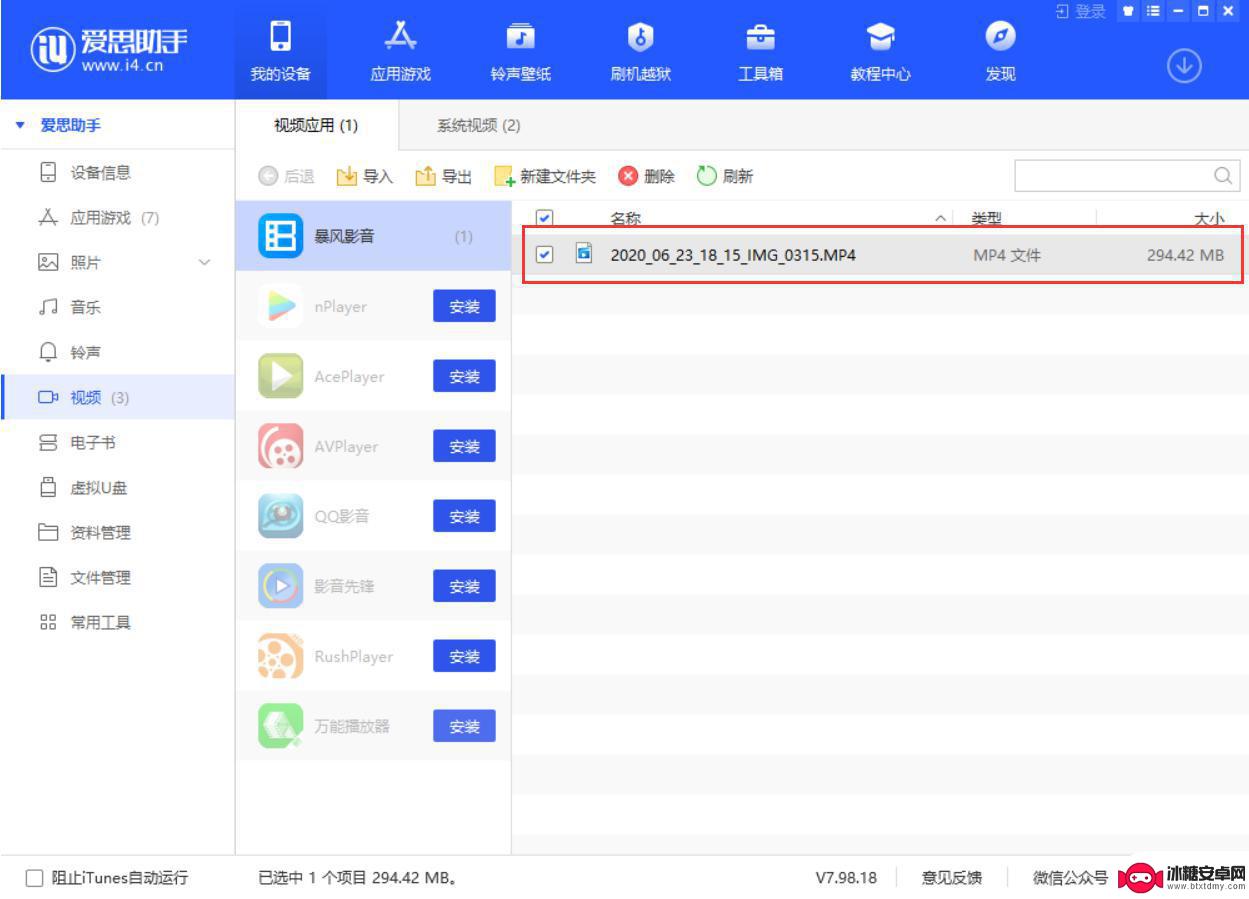Click the nPlayer app icon
The width and height of the screenshot is (1249, 899).
click(280, 306)
